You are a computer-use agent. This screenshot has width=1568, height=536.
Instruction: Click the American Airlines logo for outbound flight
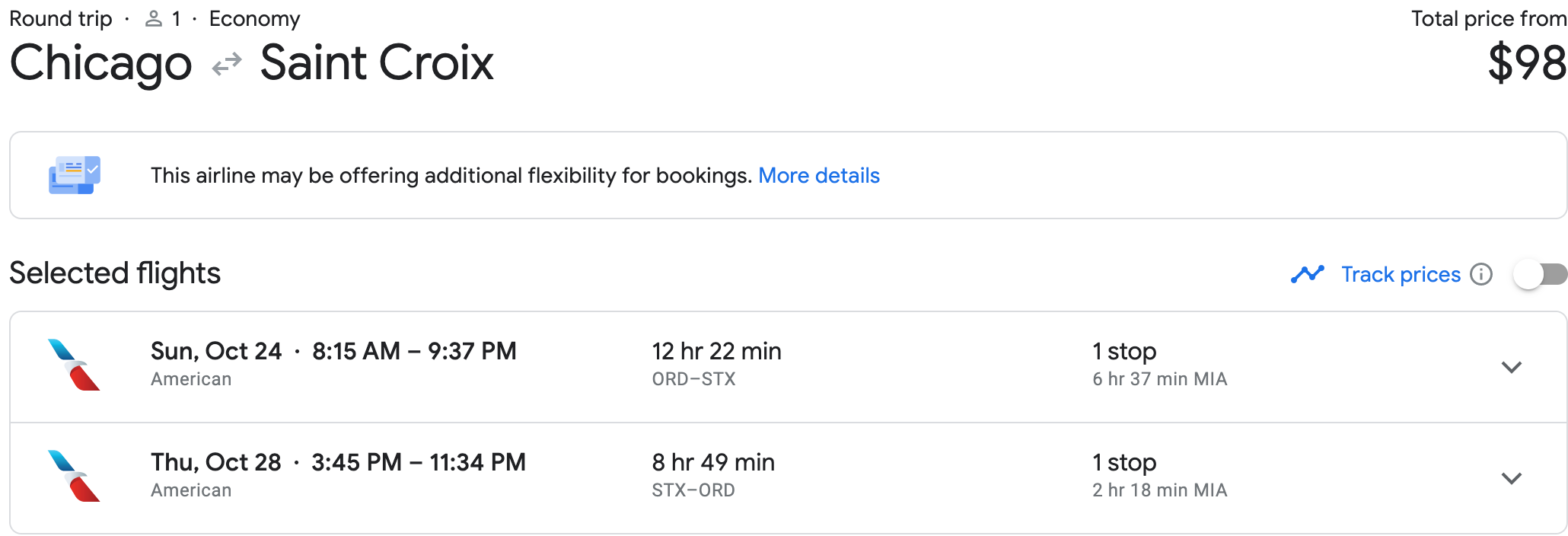(x=74, y=365)
